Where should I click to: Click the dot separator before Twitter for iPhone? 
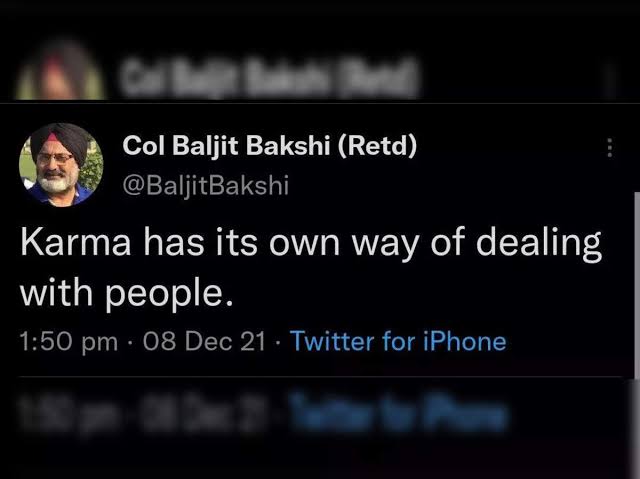tap(279, 341)
